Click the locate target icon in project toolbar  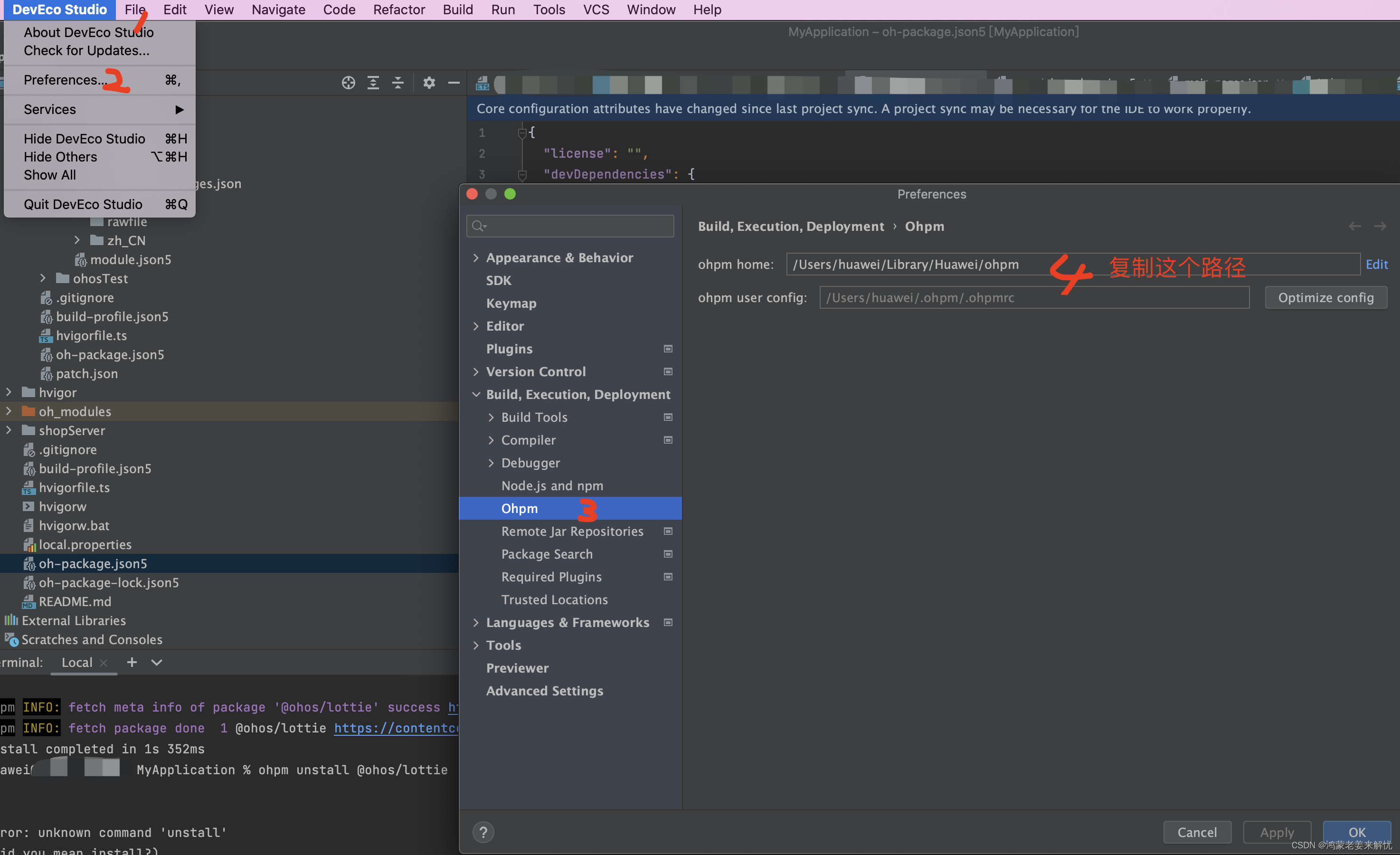click(x=348, y=83)
